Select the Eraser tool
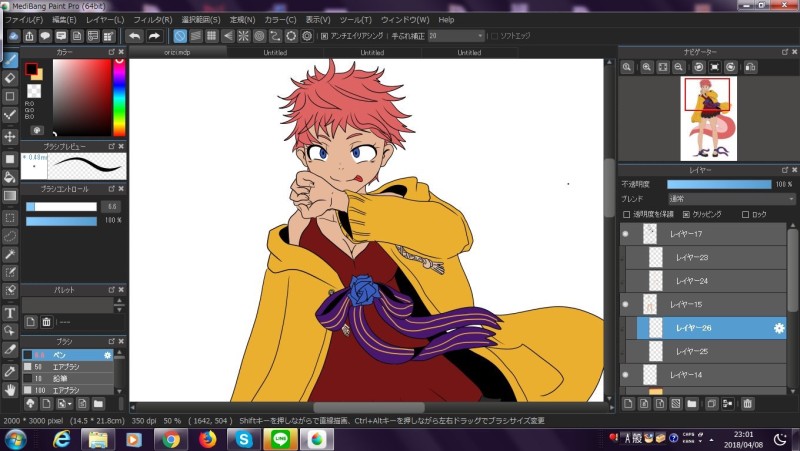 click(10, 79)
